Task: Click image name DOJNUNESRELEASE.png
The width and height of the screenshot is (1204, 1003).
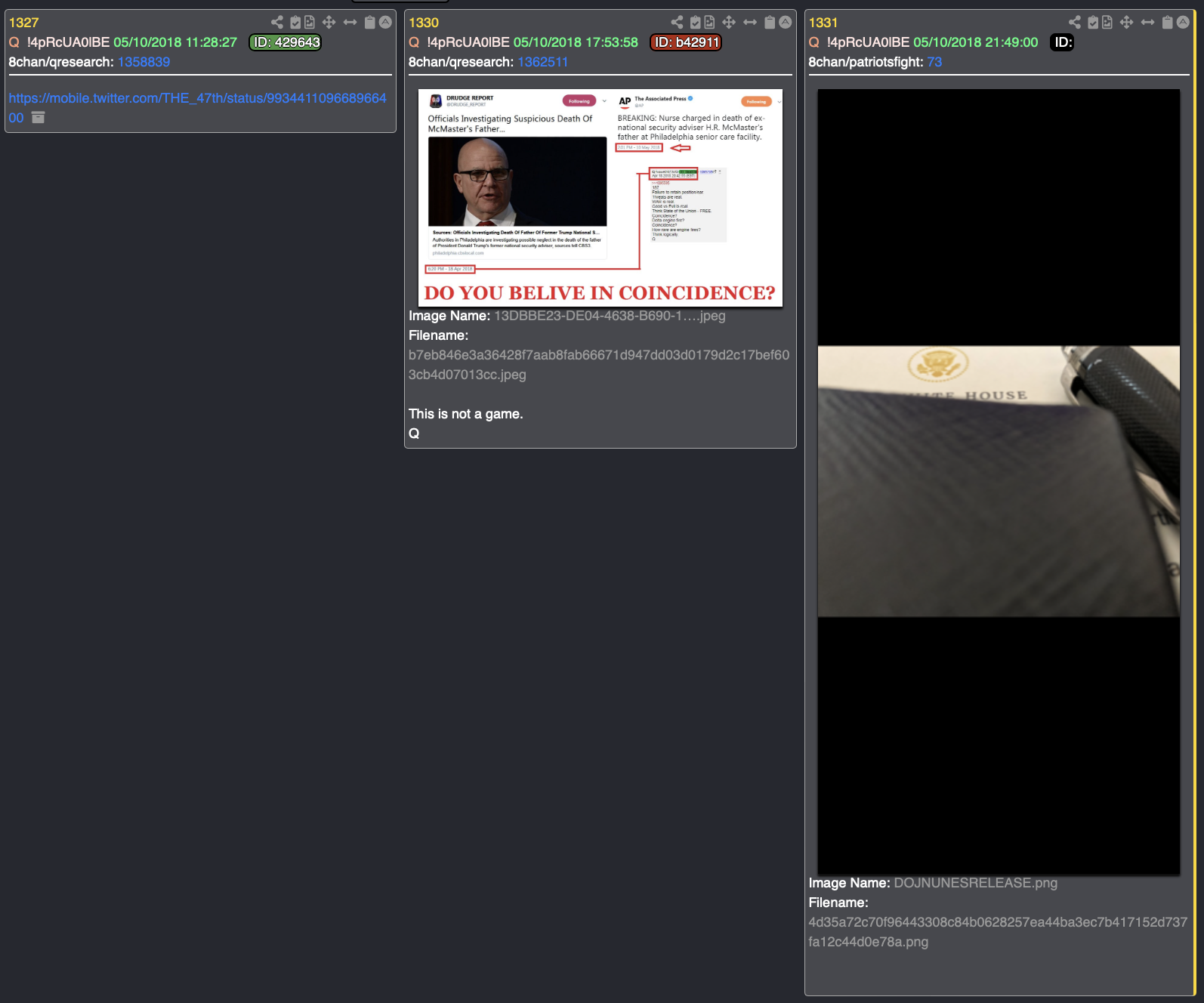Action: (x=975, y=883)
